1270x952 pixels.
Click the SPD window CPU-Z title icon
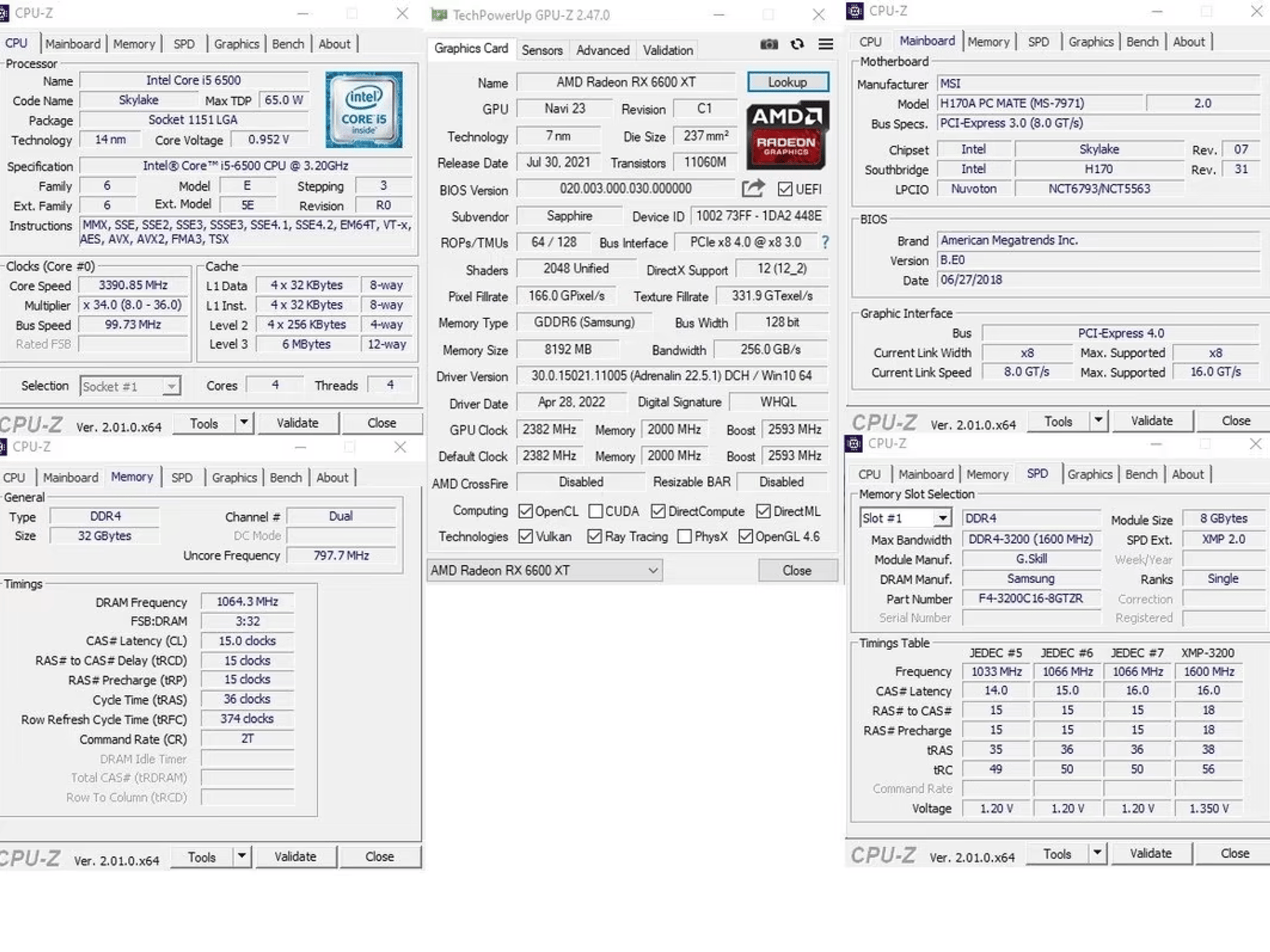[854, 443]
